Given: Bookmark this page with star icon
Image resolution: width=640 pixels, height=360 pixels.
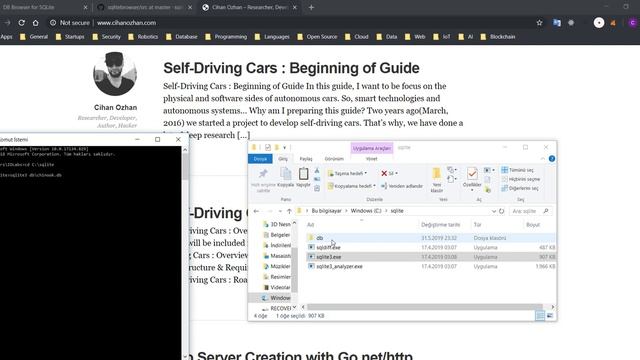Looking at the screenshot, I should point(540,23).
